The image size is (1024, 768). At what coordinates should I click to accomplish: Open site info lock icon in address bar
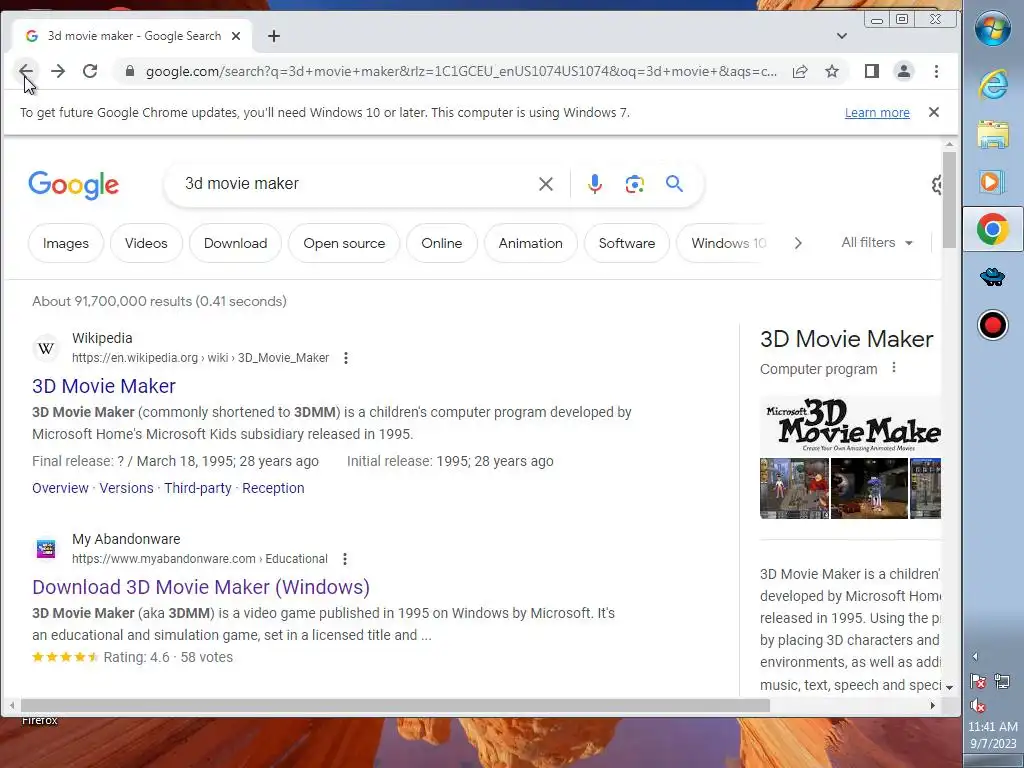tap(130, 71)
